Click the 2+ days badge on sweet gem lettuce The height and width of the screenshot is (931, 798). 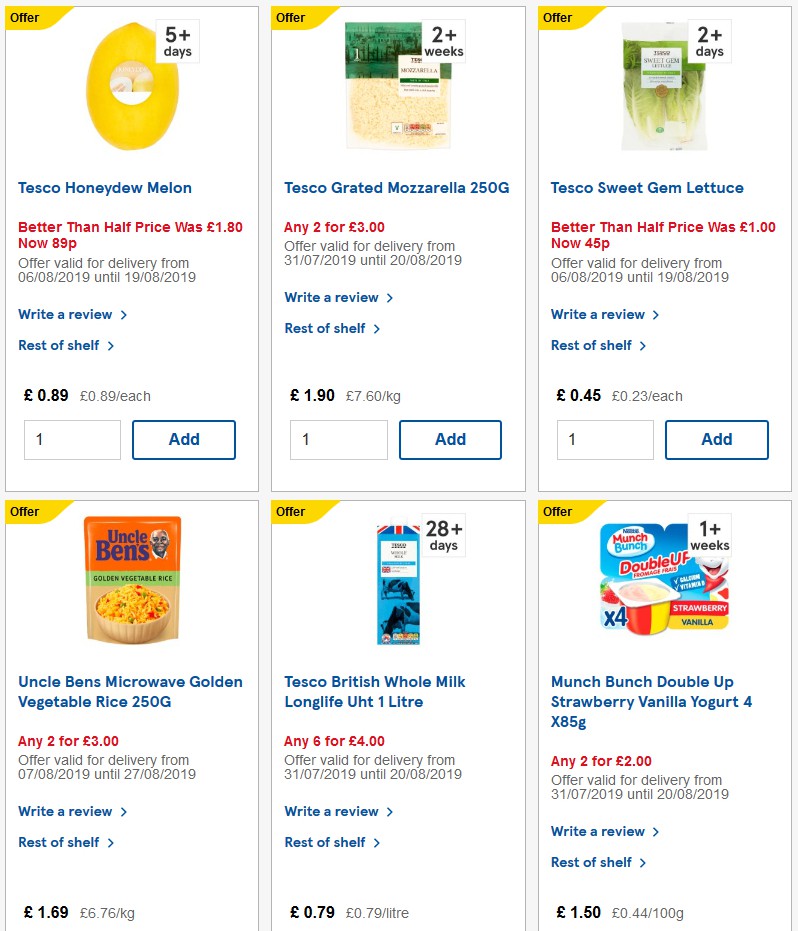(x=709, y=41)
